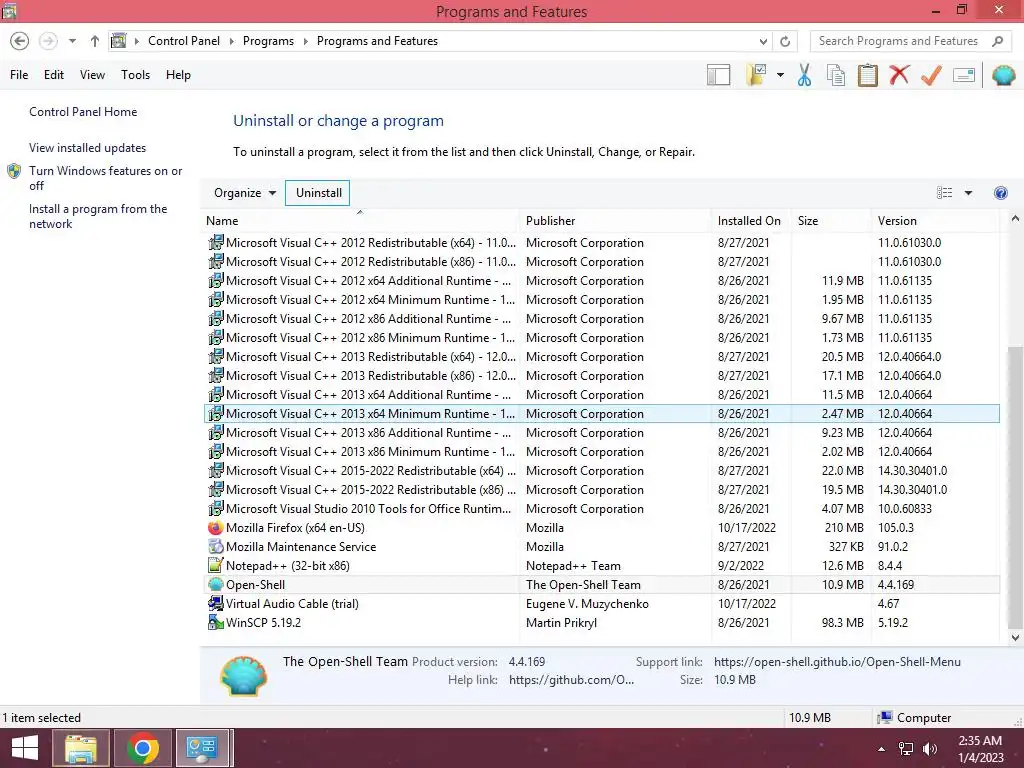1024x768 pixels.
Task: Click scrollbar up arrow in program list
Action: pos(1015,219)
